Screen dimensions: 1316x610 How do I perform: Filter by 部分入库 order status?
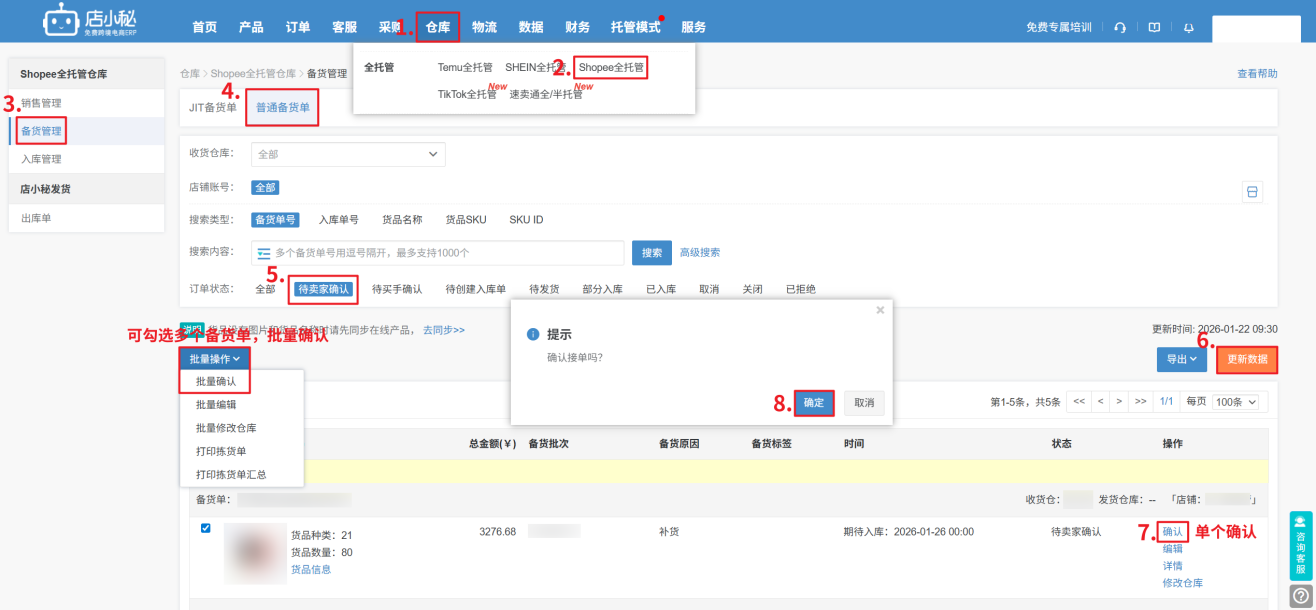[x=603, y=289]
